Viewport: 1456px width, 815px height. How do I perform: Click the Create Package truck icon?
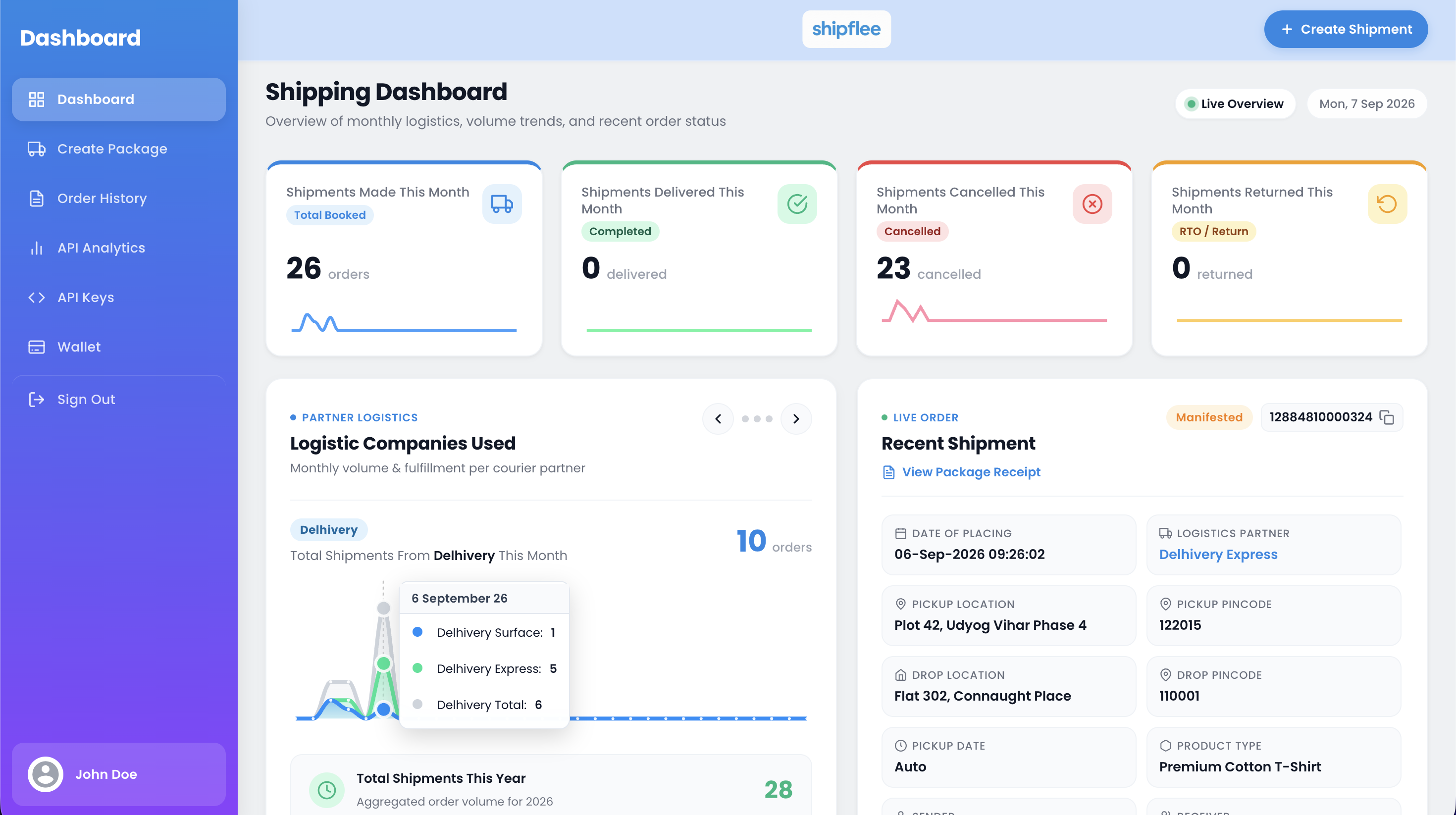coord(37,149)
